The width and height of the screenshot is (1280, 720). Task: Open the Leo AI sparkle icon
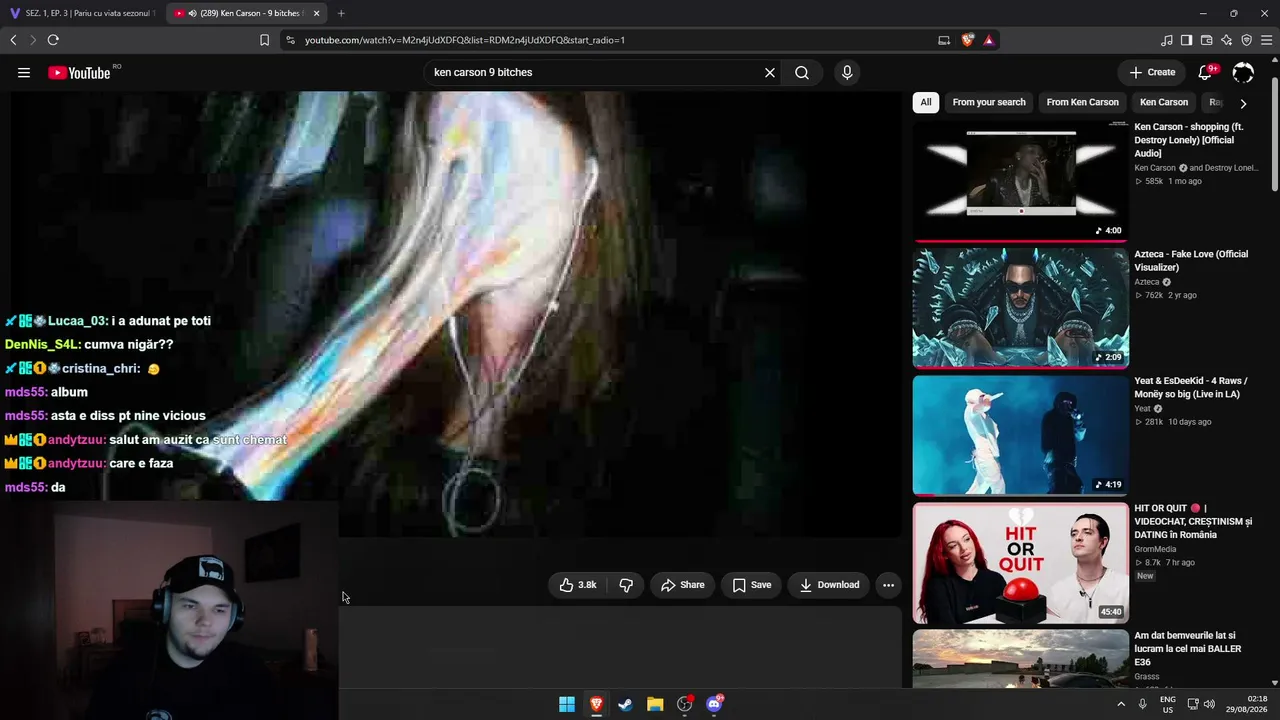[1226, 40]
